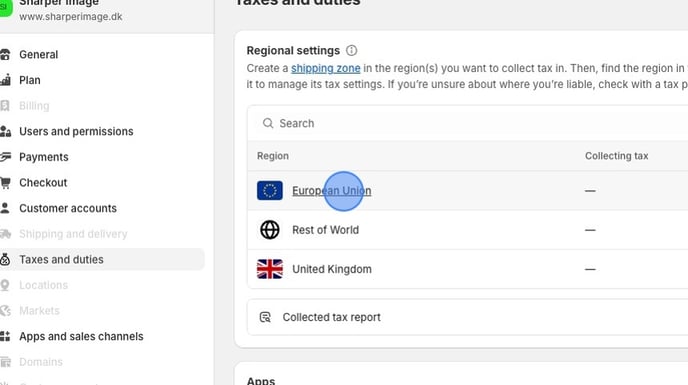Screen dimensions: 688x385
Task: Select Billing in the settings sidebar
Action: pyautogui.click(x=34, y=106)
